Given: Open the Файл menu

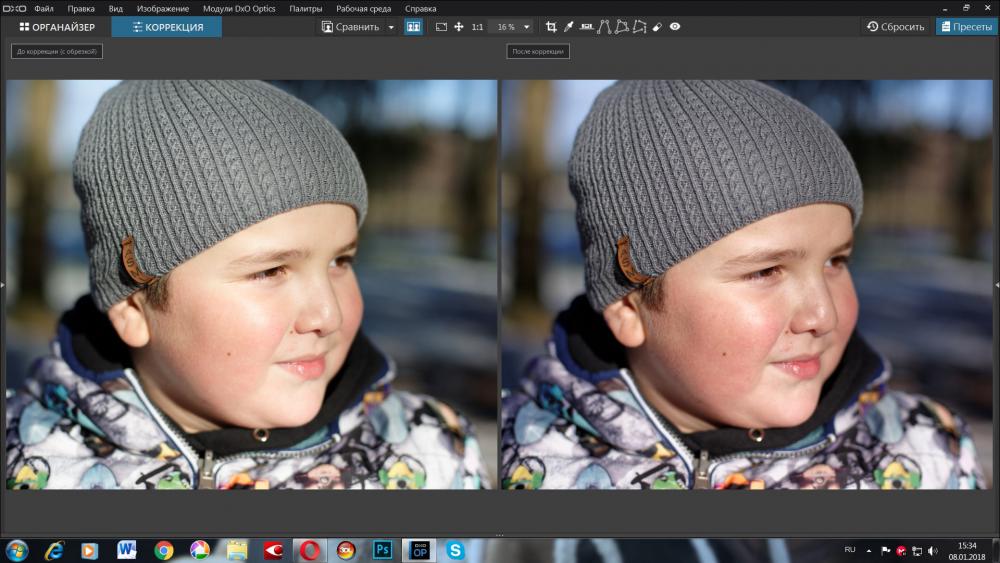Looking at the screenshot, I should click(43, 9).
